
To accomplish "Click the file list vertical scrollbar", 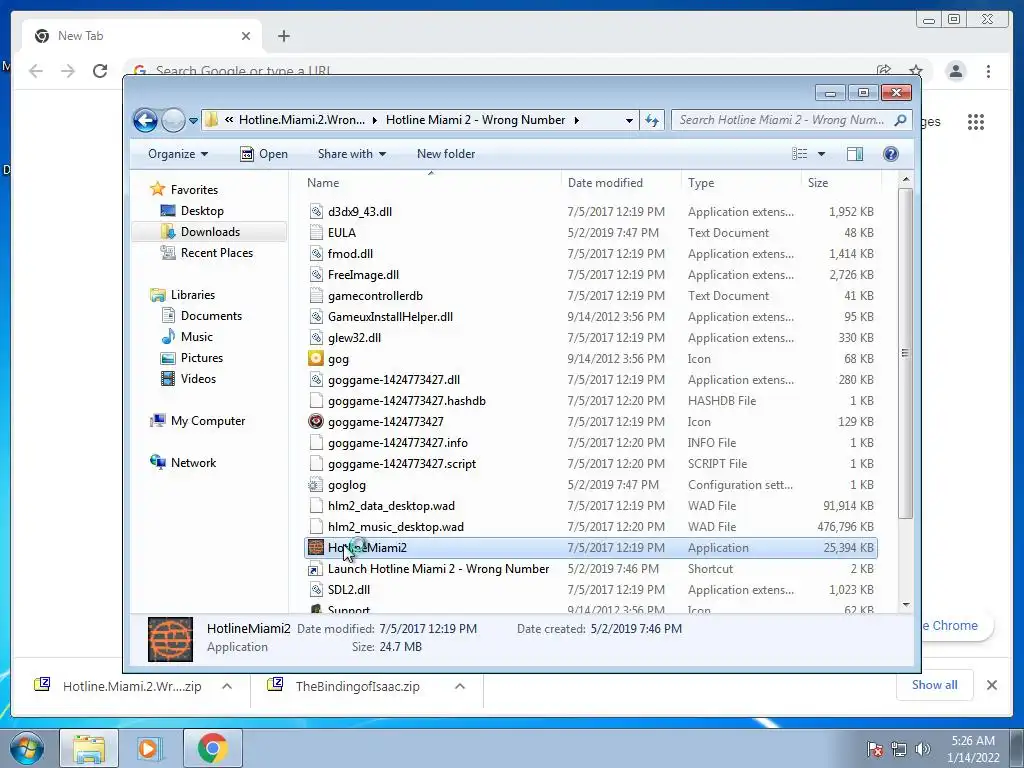I will pyautogui.click(x=905, y=353).
